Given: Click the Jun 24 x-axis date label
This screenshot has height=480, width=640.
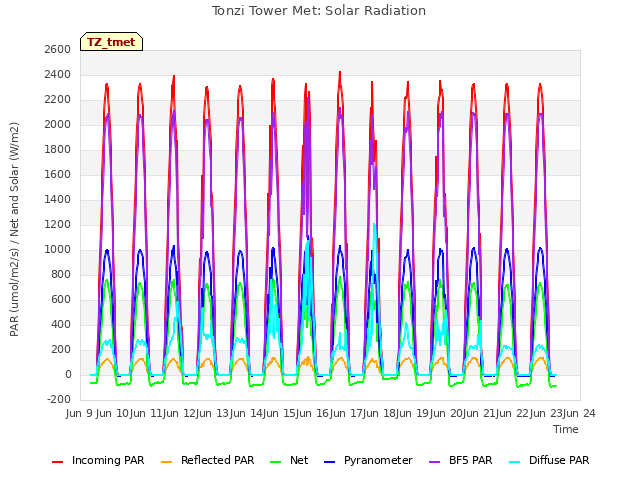Looking at the screenshot, I should 577,413.
